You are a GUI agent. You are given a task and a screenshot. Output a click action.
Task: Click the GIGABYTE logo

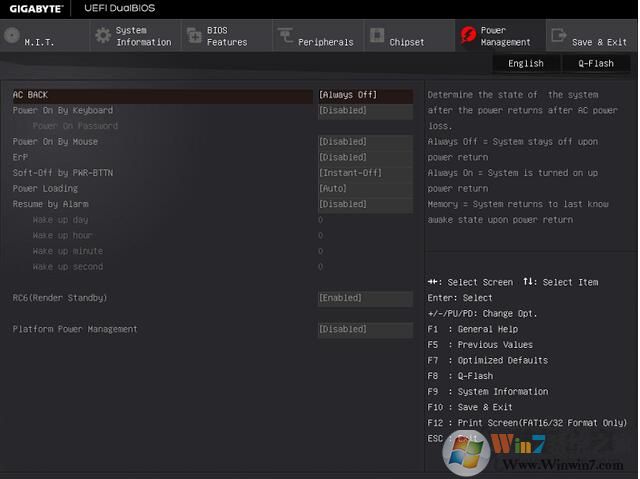click(x=34, y=8)
